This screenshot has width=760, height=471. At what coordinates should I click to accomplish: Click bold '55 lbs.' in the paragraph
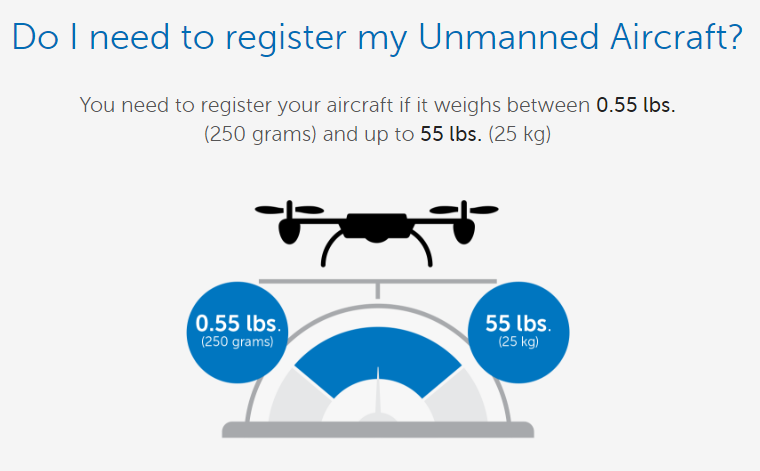[x=451, y=134]
